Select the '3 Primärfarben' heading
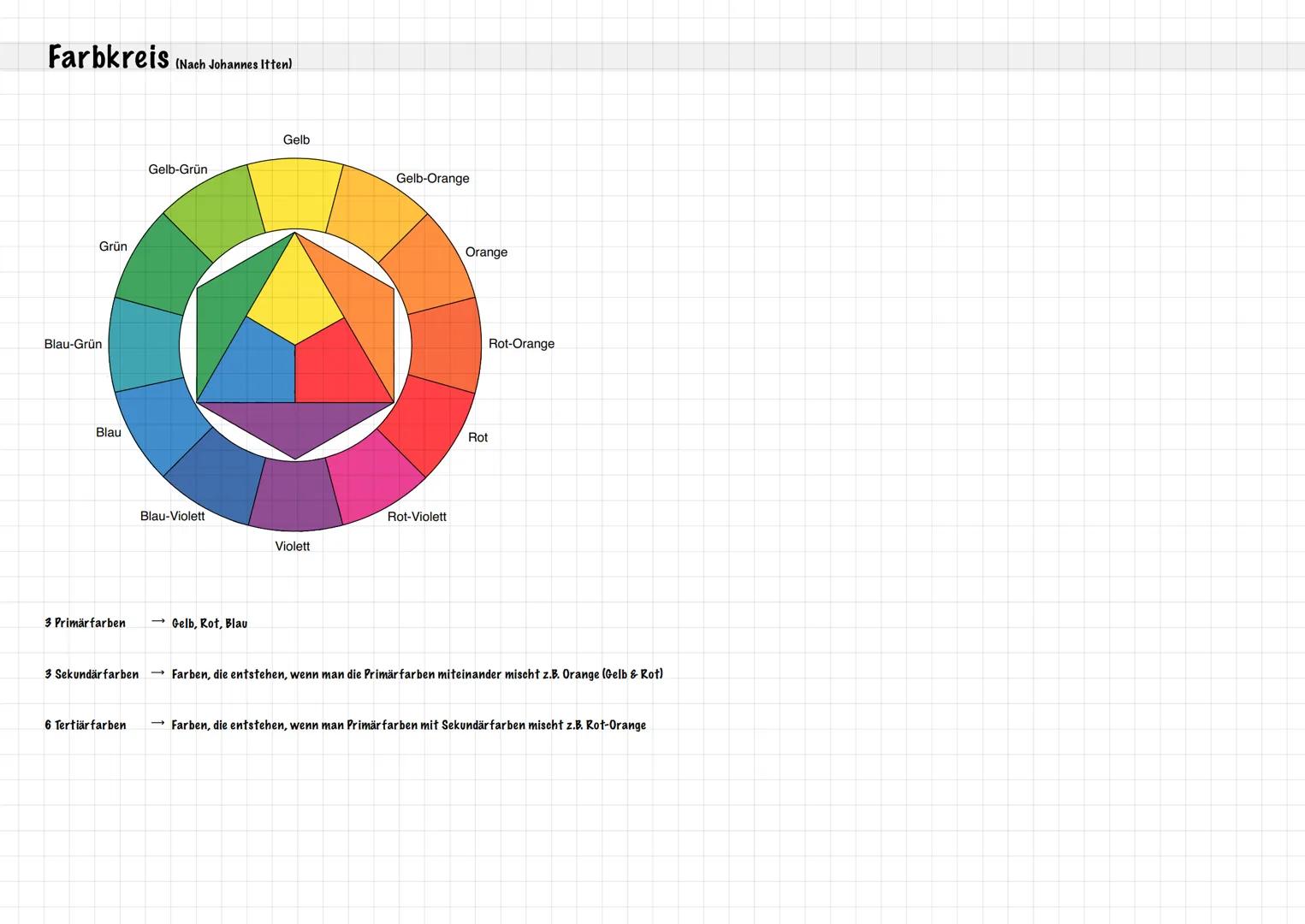 (x=85, y=623)
